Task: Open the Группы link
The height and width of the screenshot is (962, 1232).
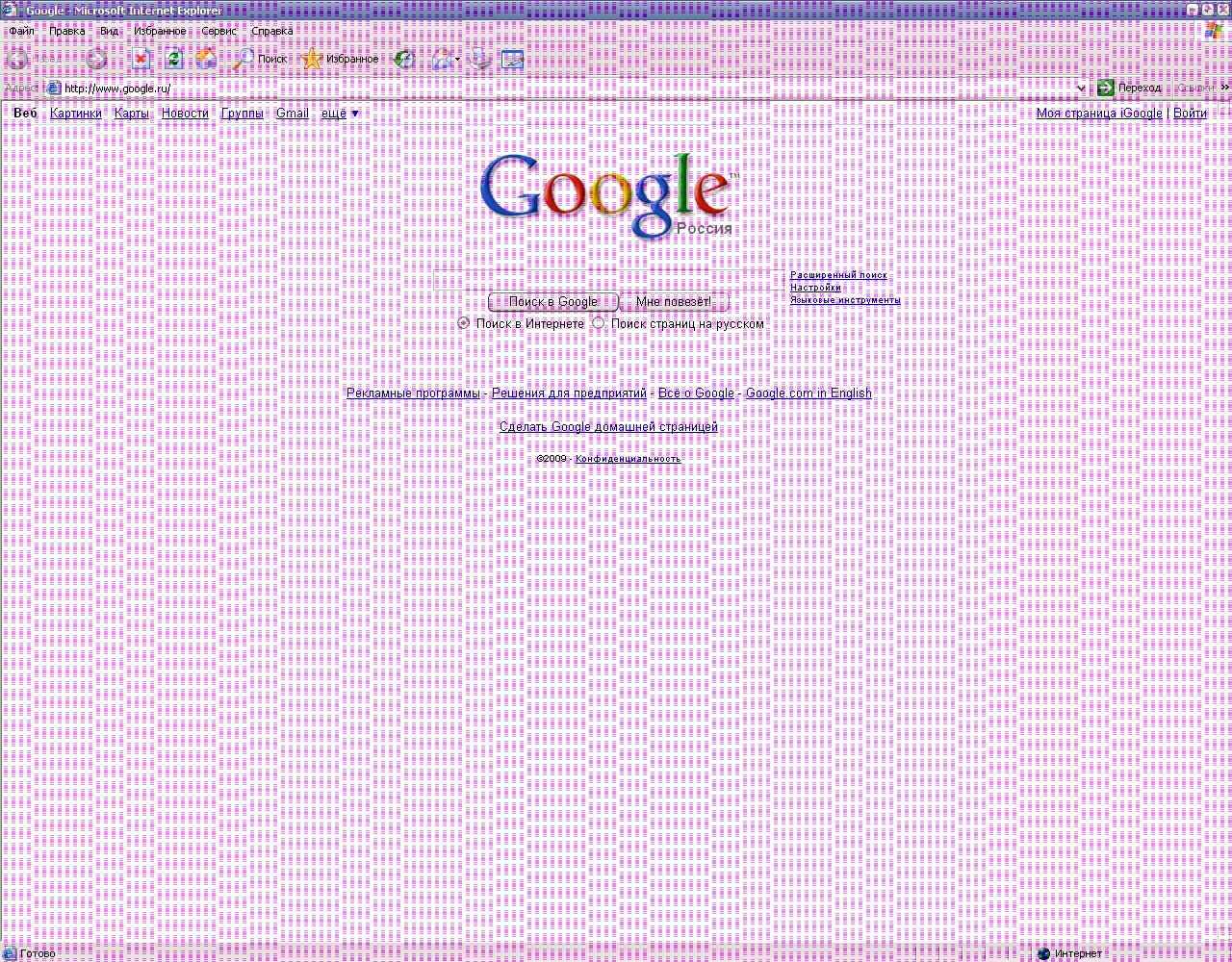Action: pos(243,114)
